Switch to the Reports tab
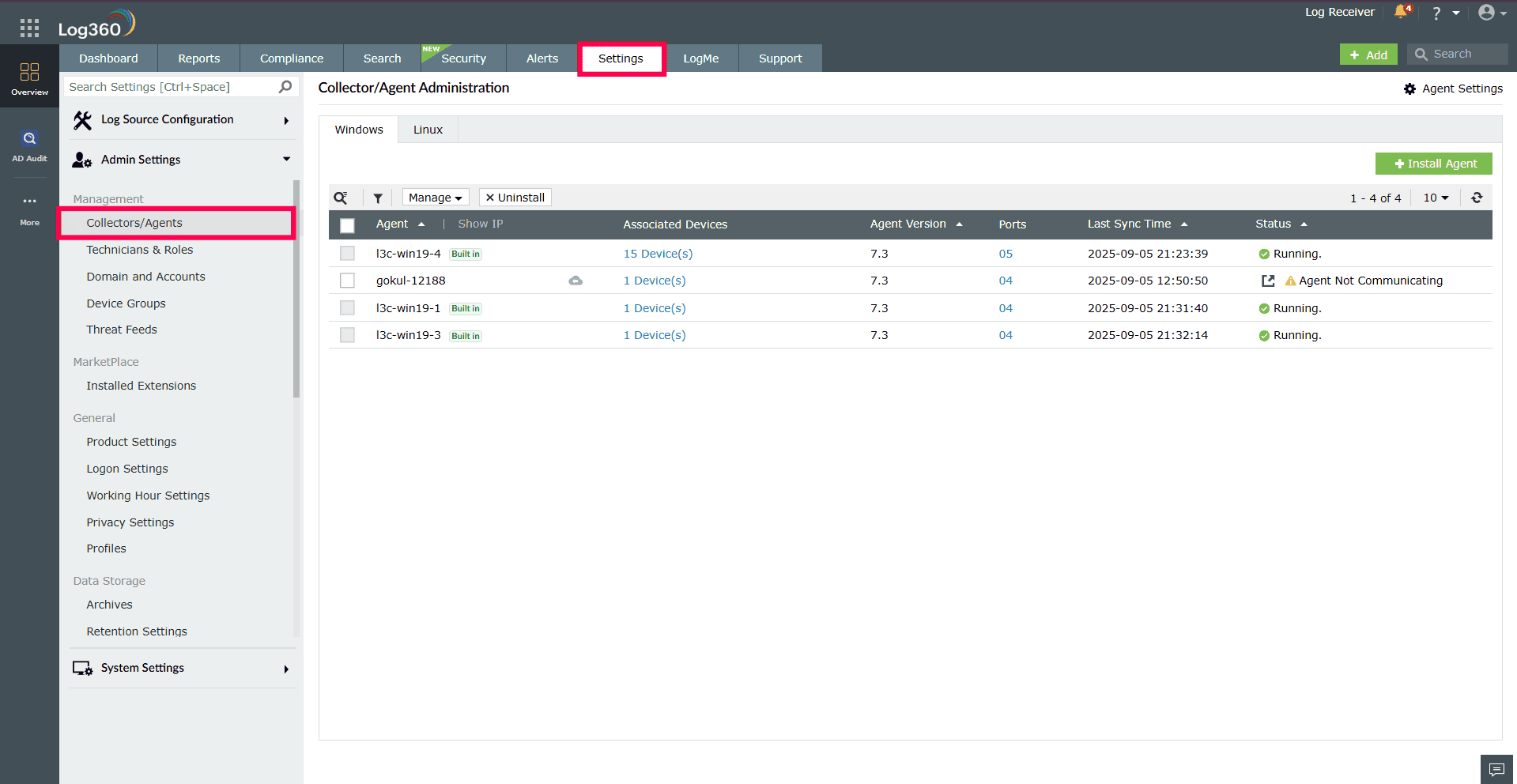Image resolution: width=1517 pixels, height=784 pixels. [x=199, y=58]
